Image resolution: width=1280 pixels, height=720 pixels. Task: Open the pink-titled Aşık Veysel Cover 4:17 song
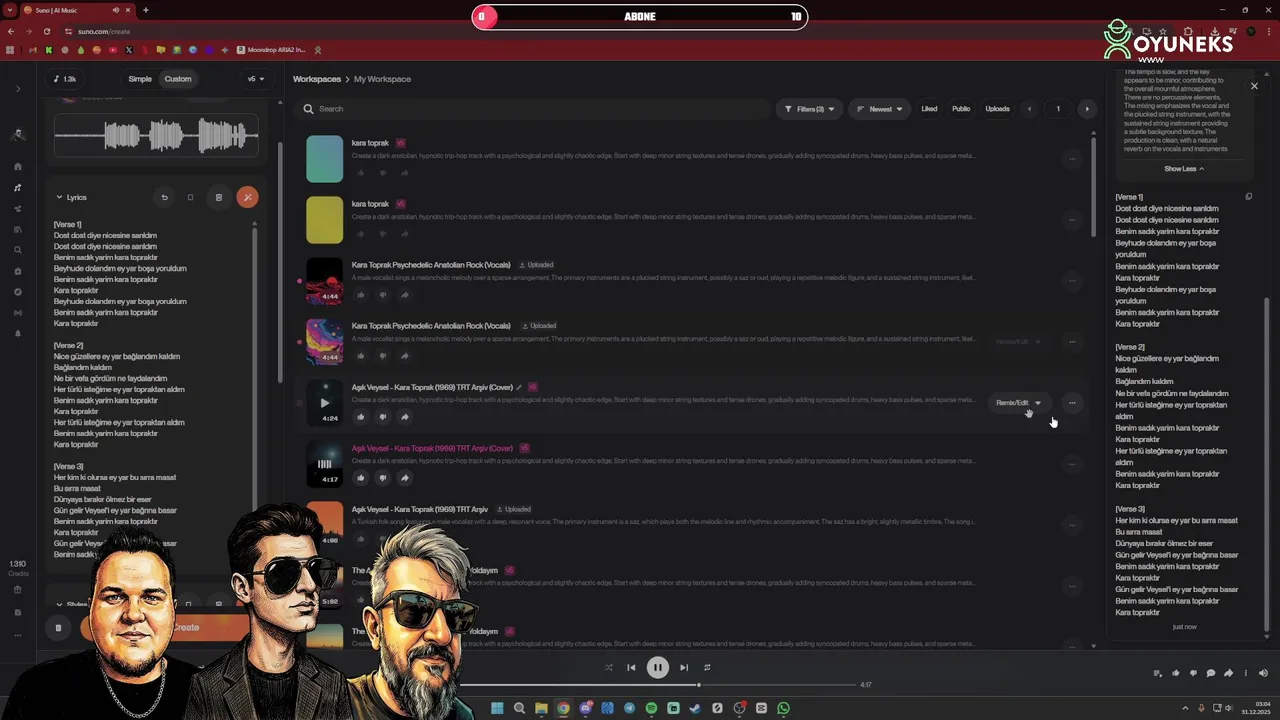coord(431,448)
